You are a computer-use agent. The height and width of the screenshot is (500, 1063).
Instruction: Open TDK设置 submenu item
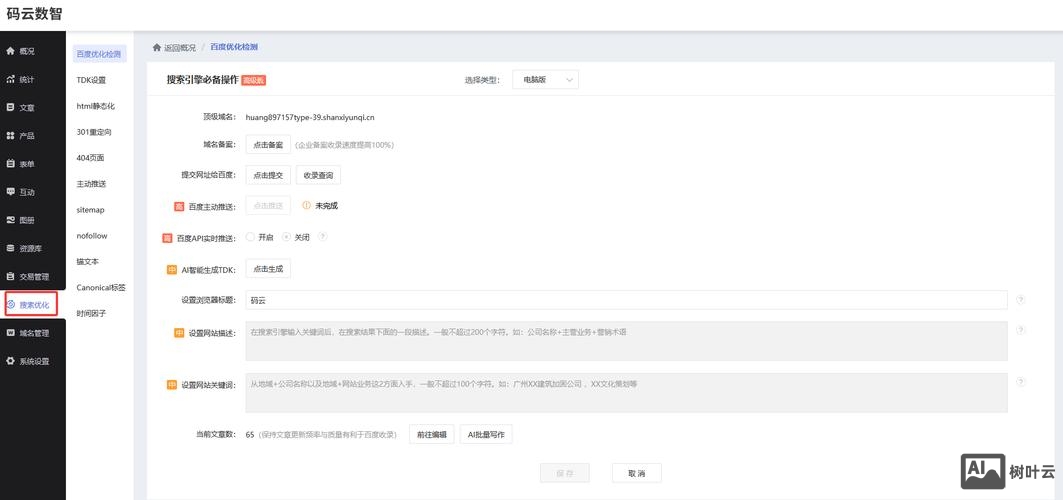tap(92, 80)
